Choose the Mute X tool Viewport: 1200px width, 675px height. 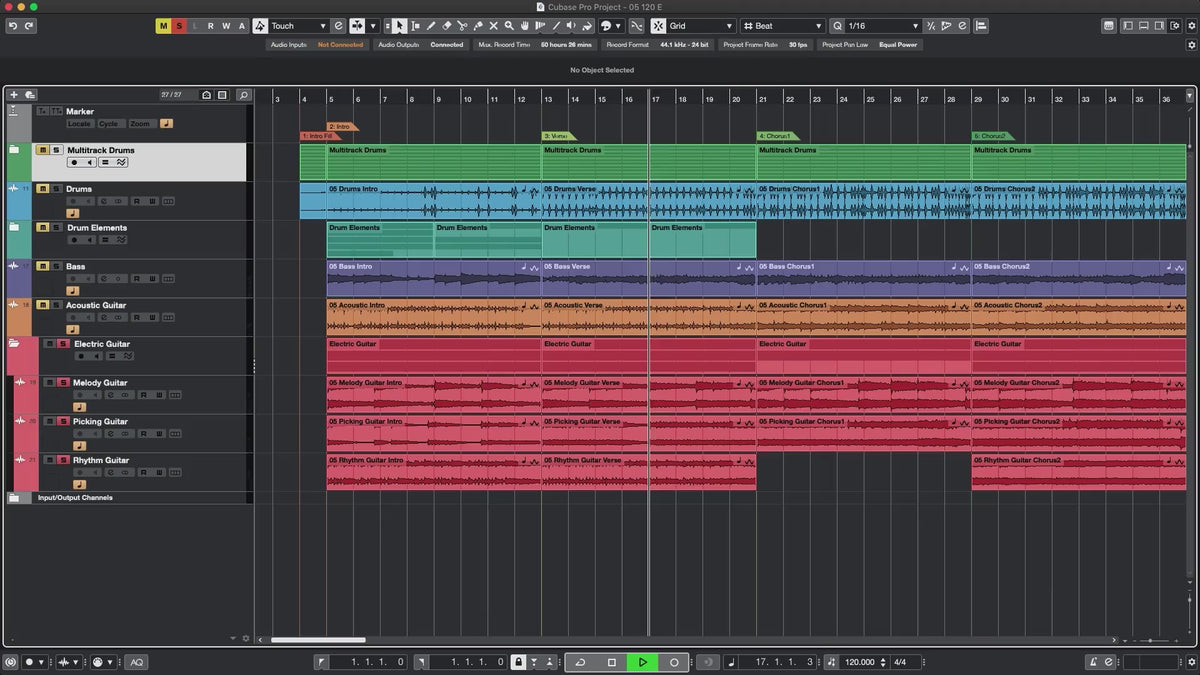(493, 26)
